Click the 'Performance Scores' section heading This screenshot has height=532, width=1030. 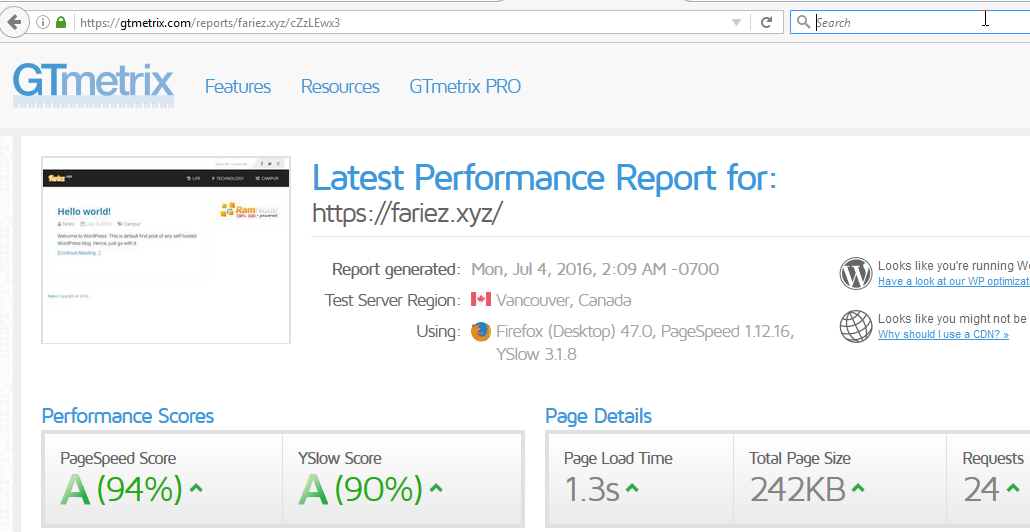(127, 416)
